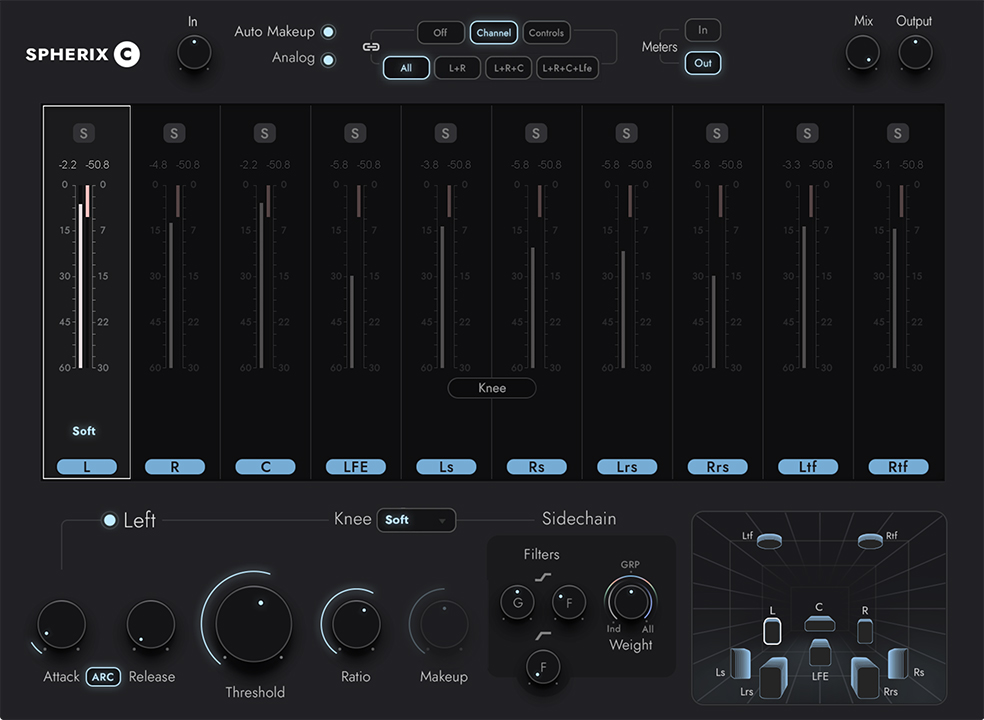984x720 pixels.
Task: Select Rs speaker in room view
Action: pyautogui.click(x=898, y=664)
